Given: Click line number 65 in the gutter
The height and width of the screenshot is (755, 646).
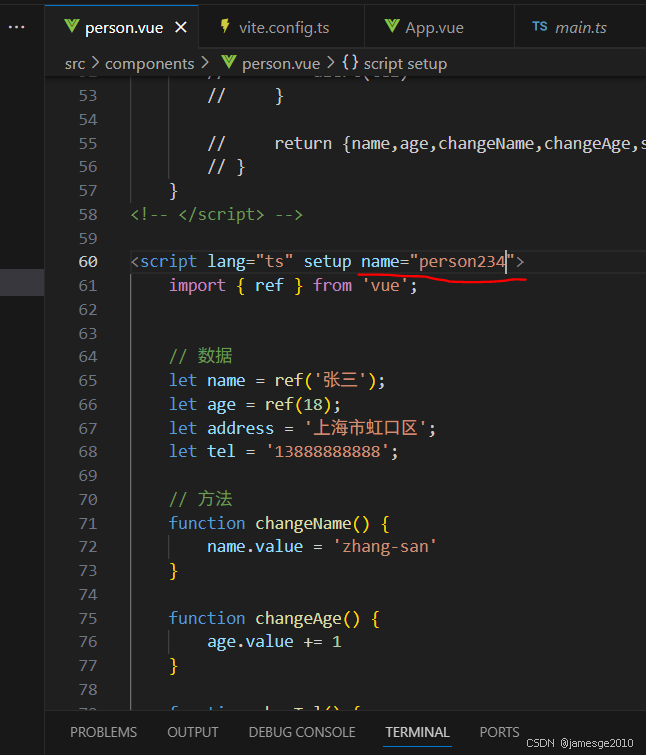Looking at the screenshot, I should (x=88, y=381).
